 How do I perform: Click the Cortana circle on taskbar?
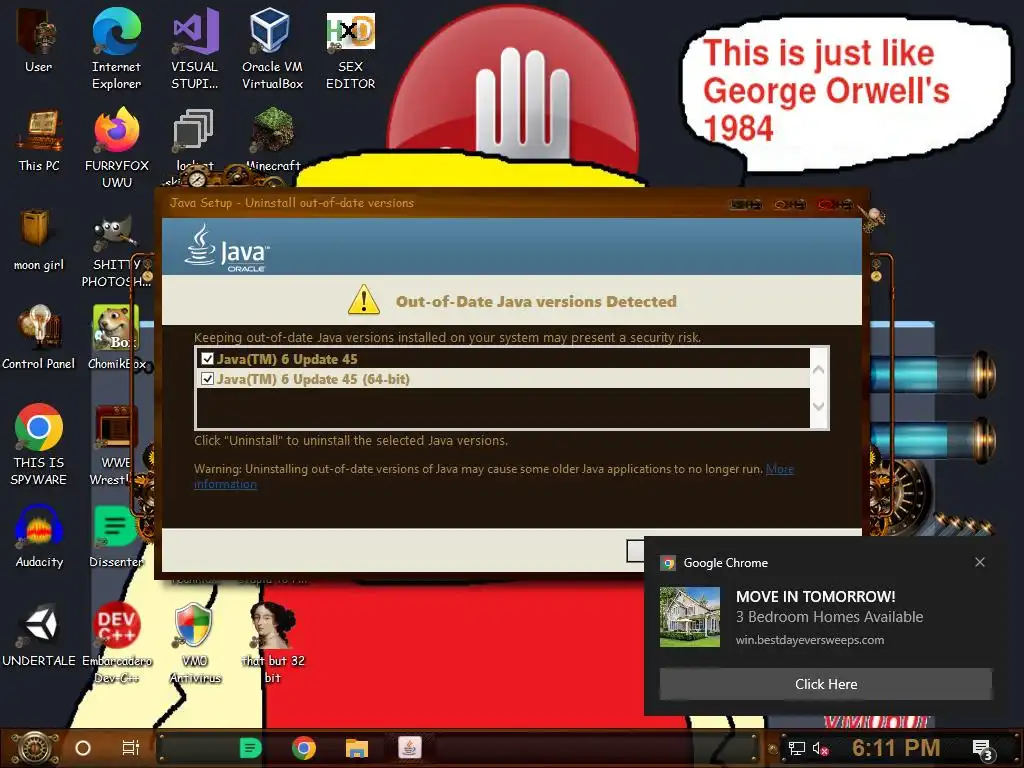(x=83, y=748)
